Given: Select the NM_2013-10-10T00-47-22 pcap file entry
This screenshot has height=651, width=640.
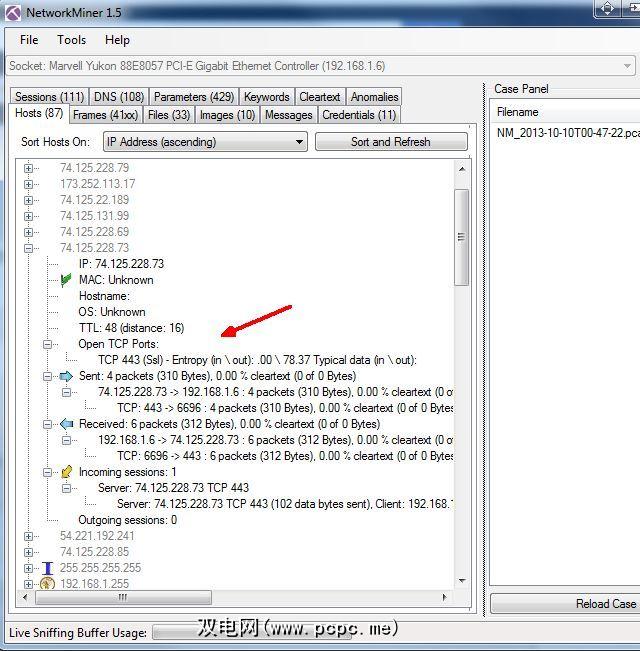Looking at the screenshot, I should [568, 133].
